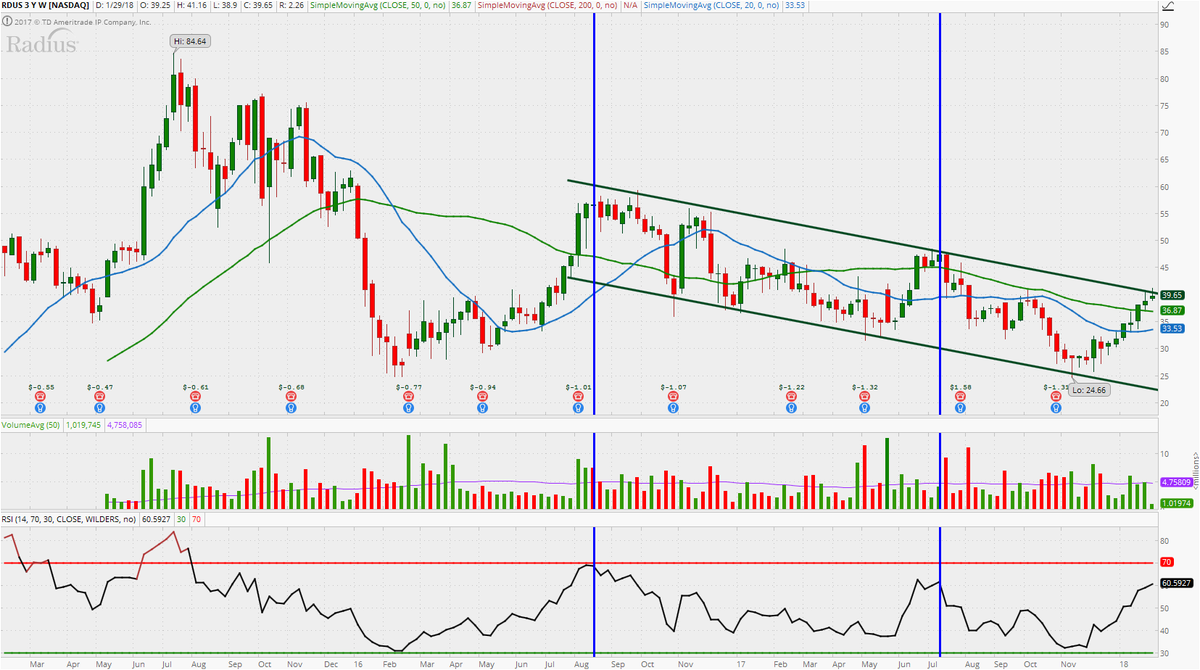
Task: Click the RDUS 3 Y W [NASDAQ] symbol label
Action: pyautogui.click(x=45, y=7)
